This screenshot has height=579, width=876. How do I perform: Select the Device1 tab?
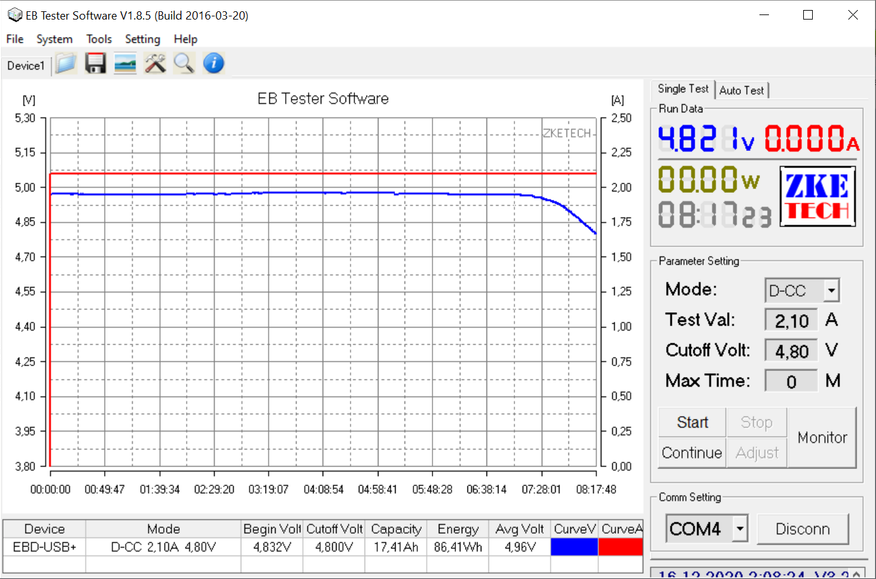tap(26, 66)
